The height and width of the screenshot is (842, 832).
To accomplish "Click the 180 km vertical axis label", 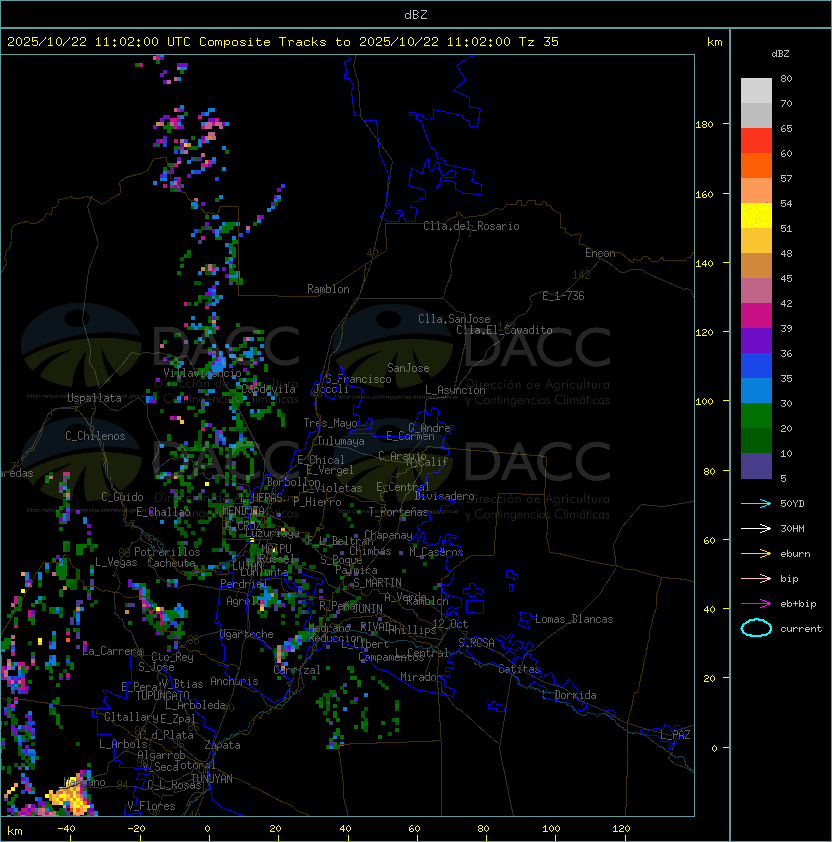I will click(704, 125).
